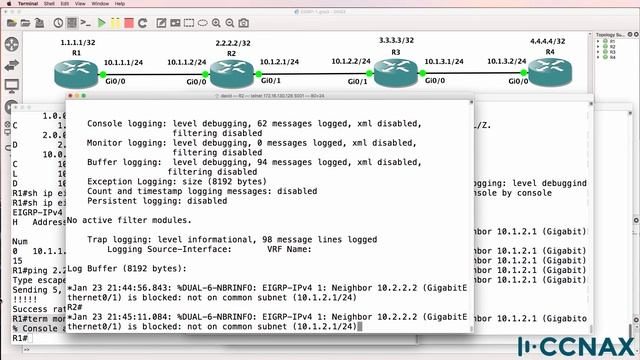The height and width of the screenshot is (360, 640).
Task: Click the 10.1.2.2/24 address label
Action: (351, 61)
